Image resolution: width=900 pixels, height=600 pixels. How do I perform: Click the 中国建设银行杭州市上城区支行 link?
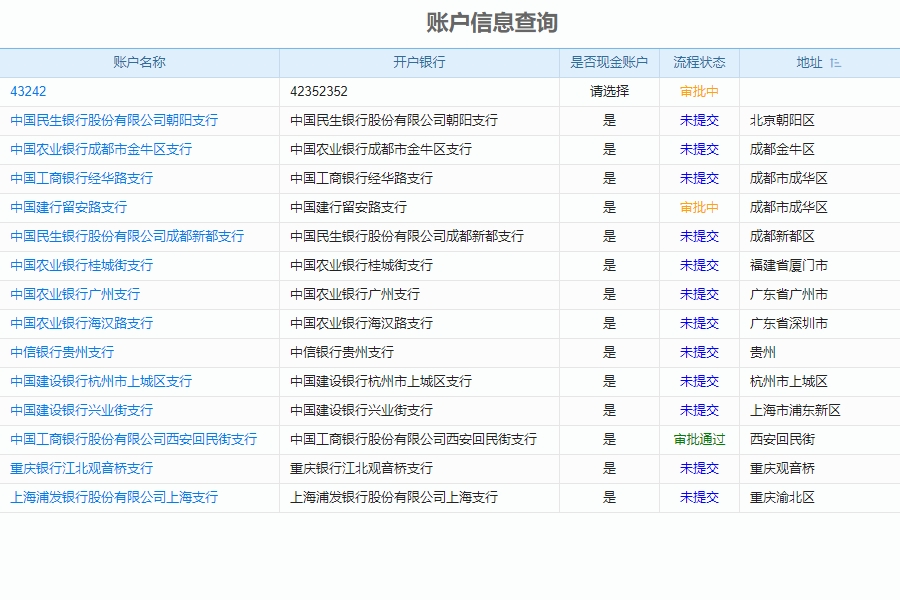103,381
